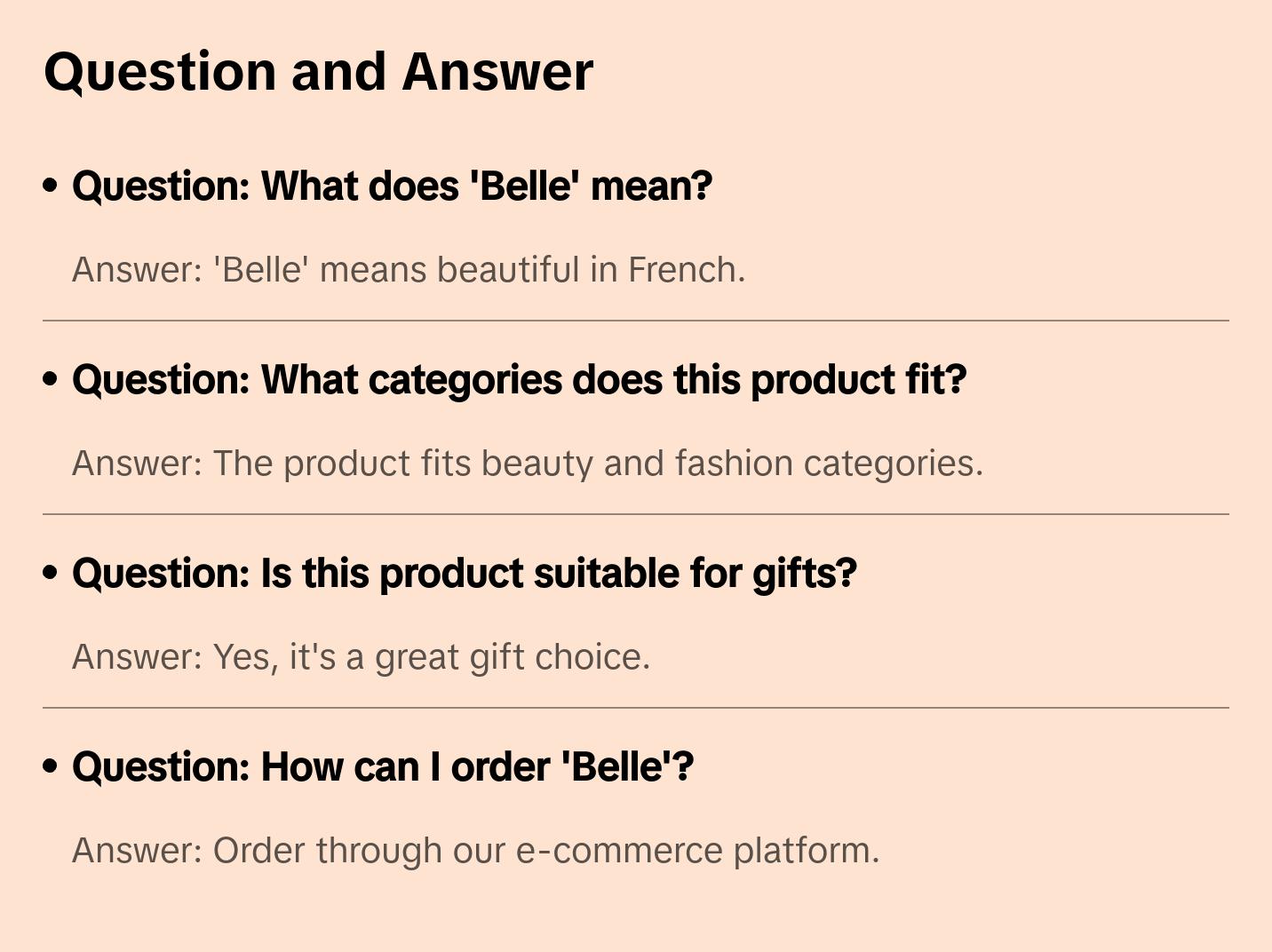Click the bullet beside the order question

tap(51, 766)
